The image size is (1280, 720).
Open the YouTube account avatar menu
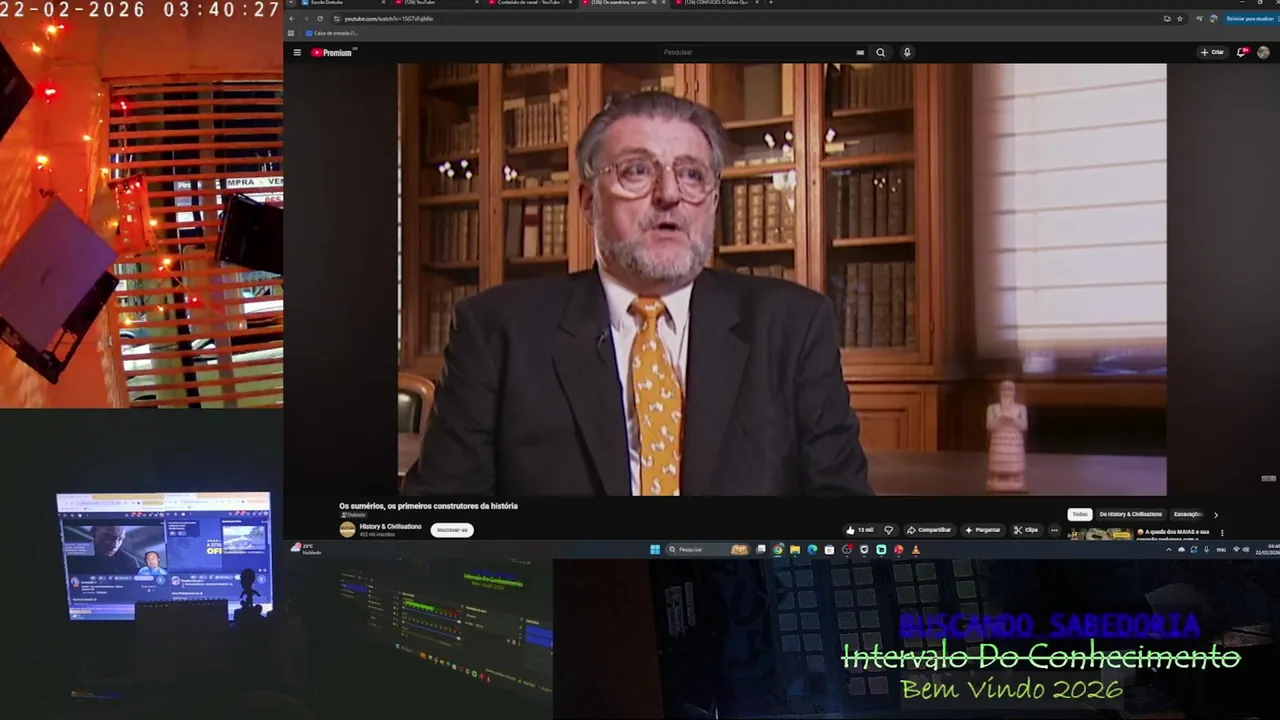tap(1264, 52)
